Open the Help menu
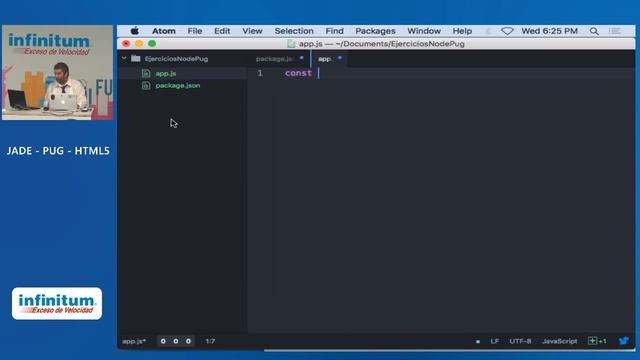Viewport: 640px width, 360px height. click(462, 31)
